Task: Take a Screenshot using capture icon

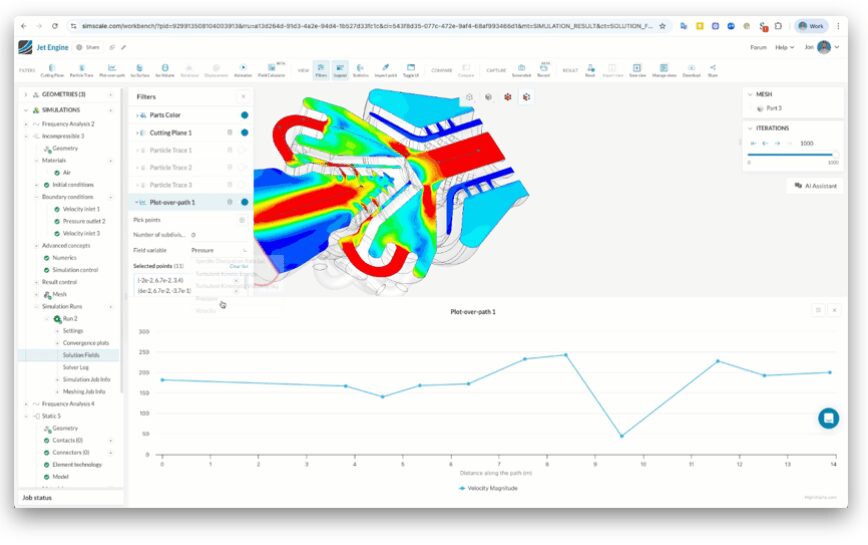Action: pyautogui.click(x=521, y=70)
